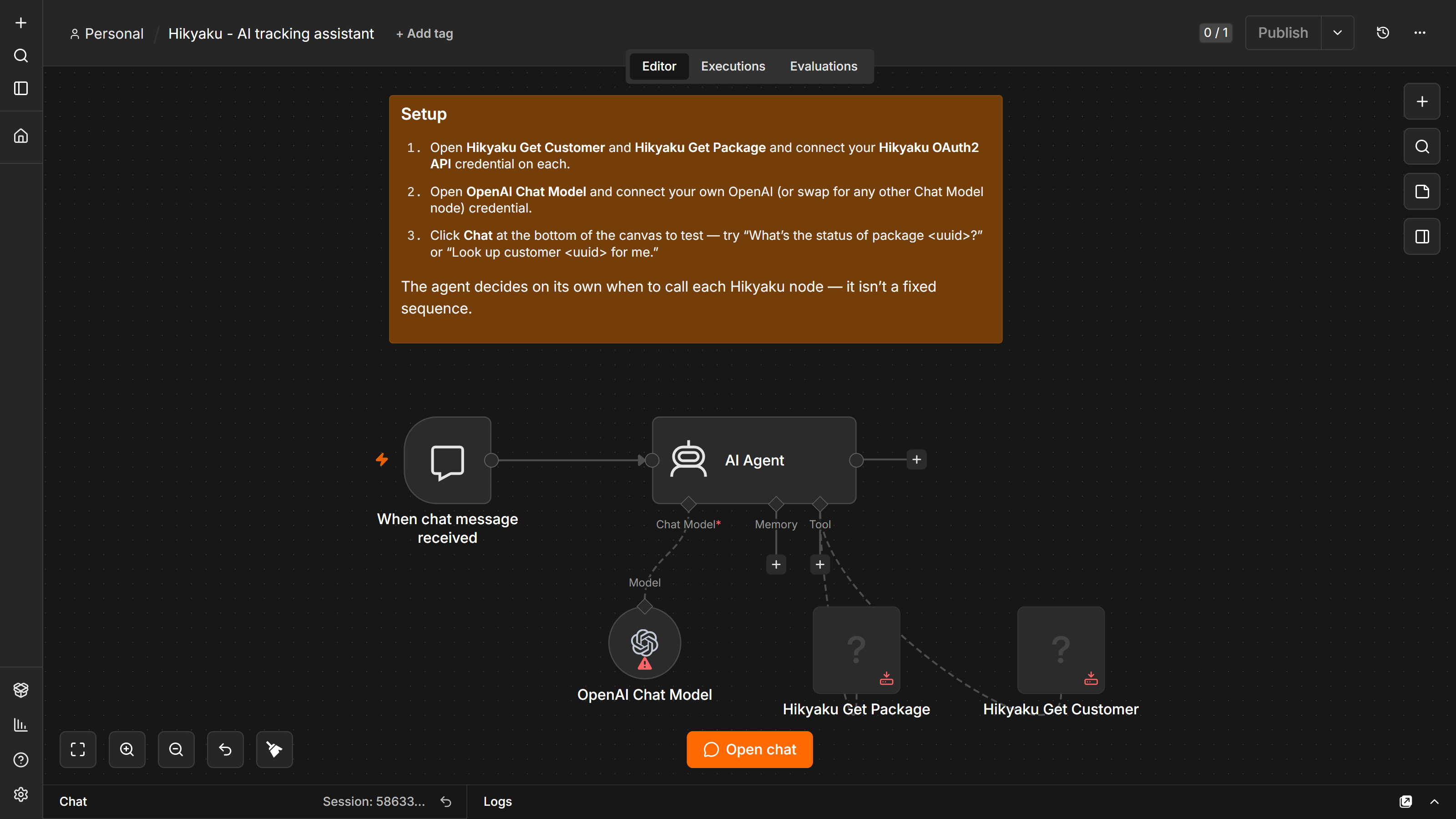Screen dimensions: 1456x819
Task: Expand the bottom chat panel chevron
Action: point(1435,801)
